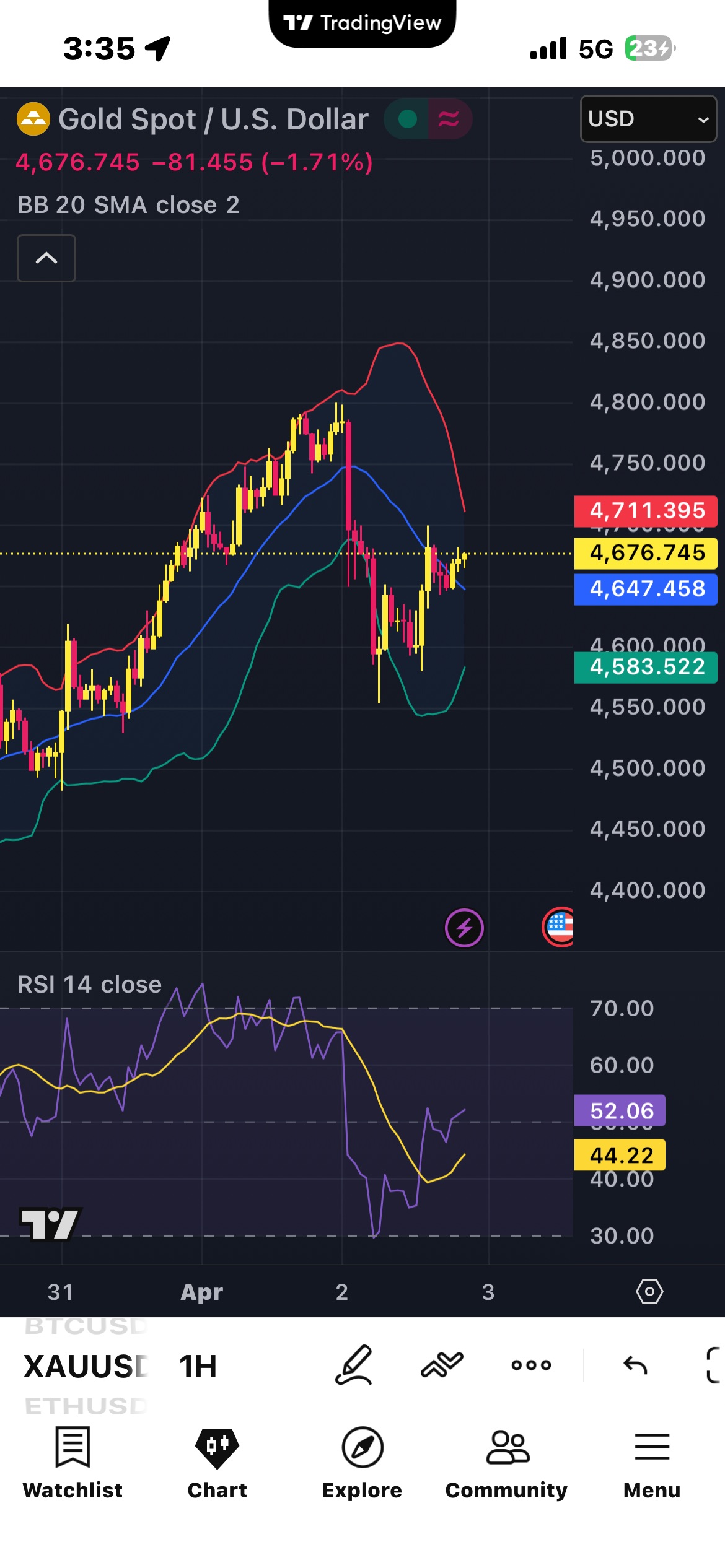This screenshot has width=725, height=1568.
Task: Open the three-dot more options
Action: point(531,1365)
